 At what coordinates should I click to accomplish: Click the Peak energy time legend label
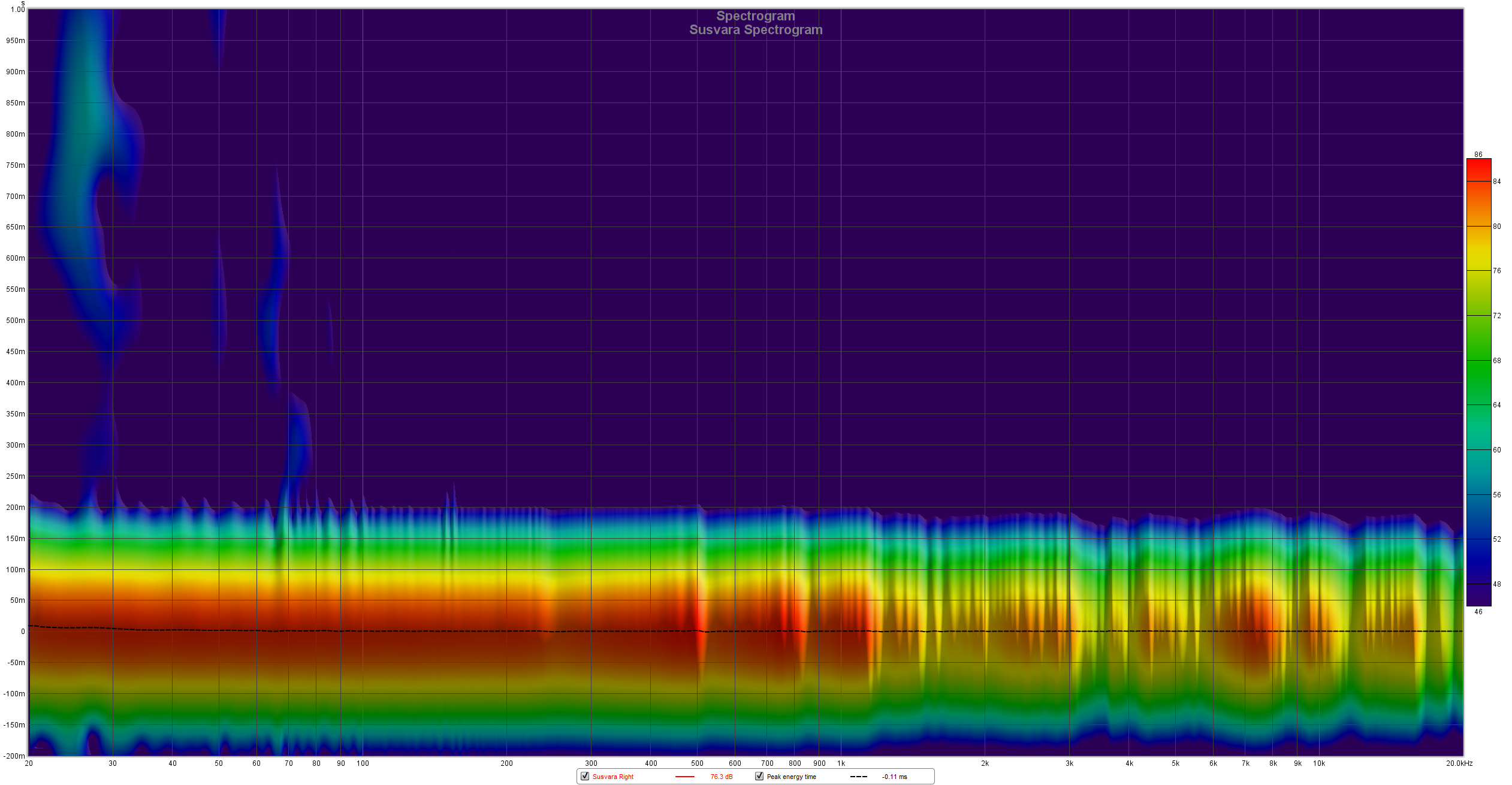click(791, 777)
